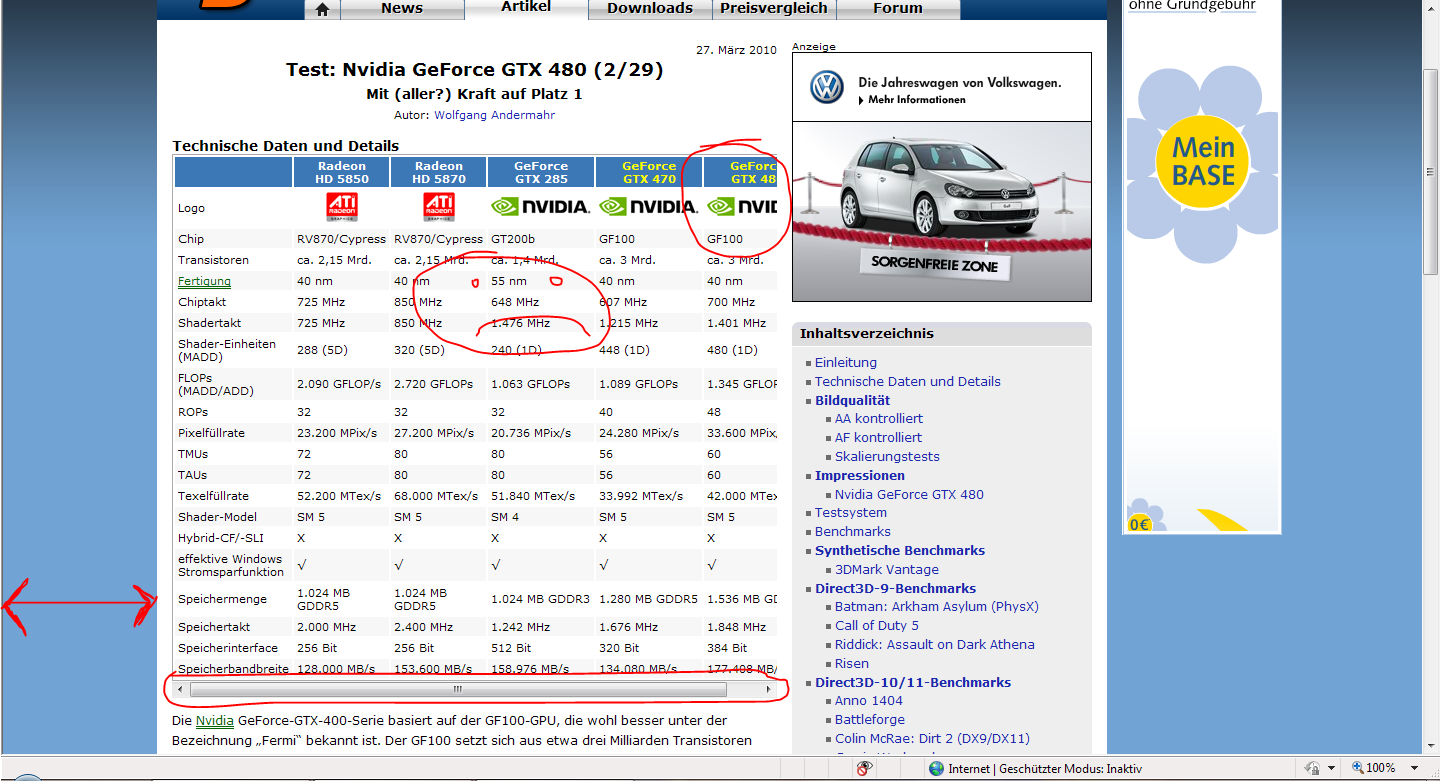Screen dimensions: 1440x781
Task: Go to the home page icon tab
Action: (322, 9)
